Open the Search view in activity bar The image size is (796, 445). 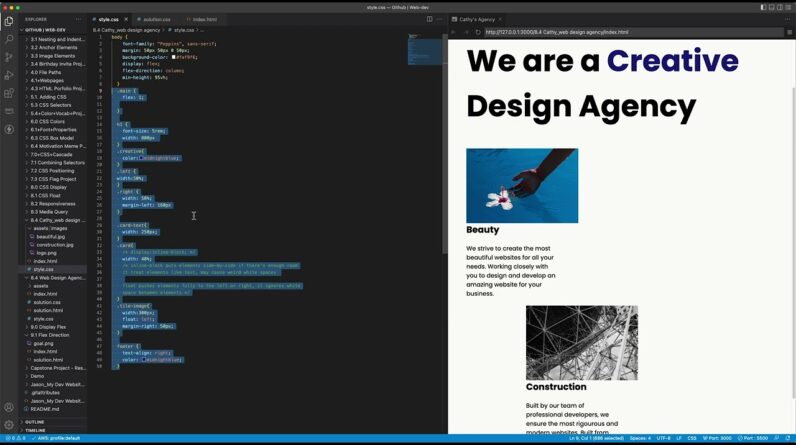pos(9,39)
